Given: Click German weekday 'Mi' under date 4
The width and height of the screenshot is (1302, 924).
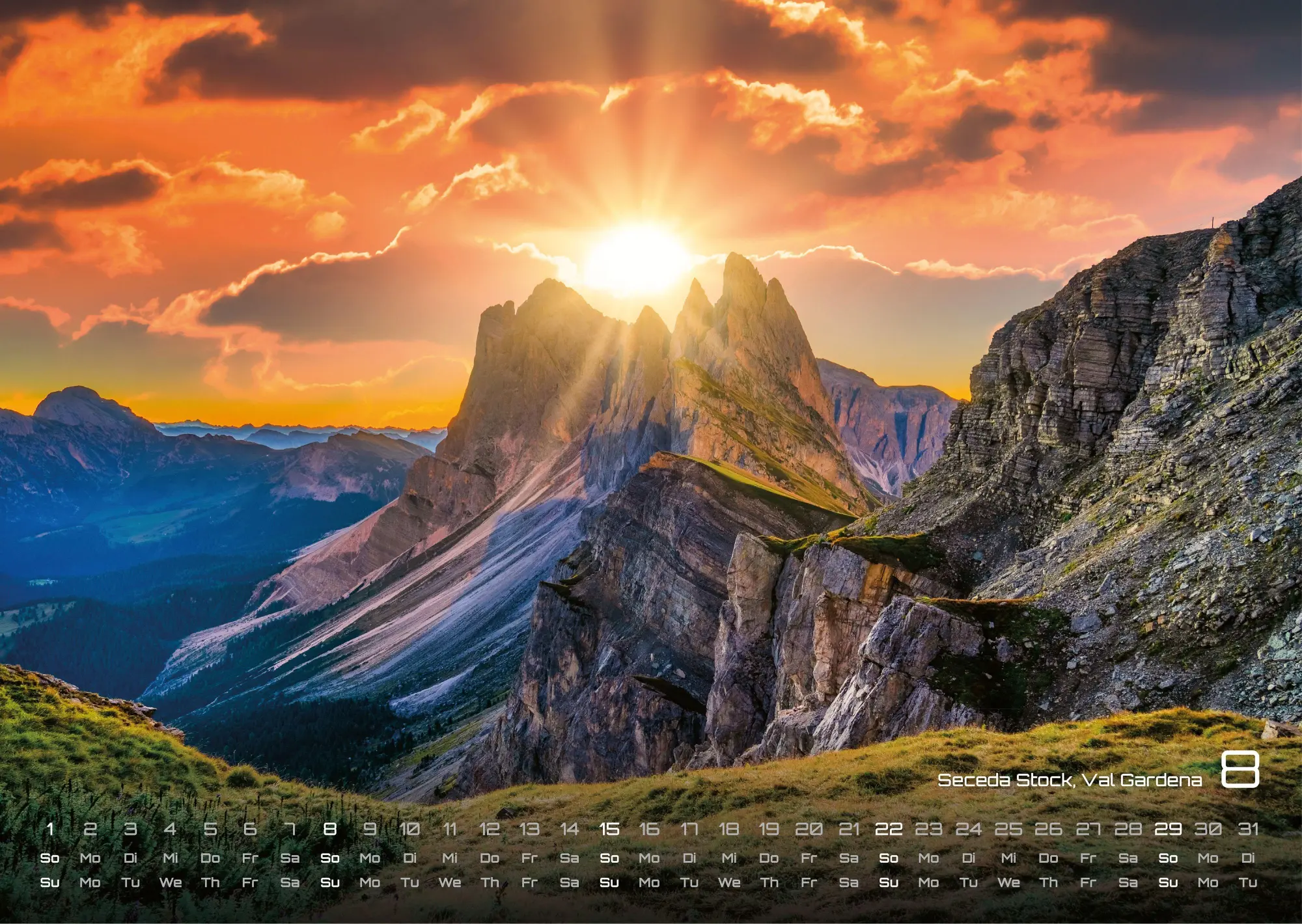Looking at the screenshot, I should coord(171,858).
